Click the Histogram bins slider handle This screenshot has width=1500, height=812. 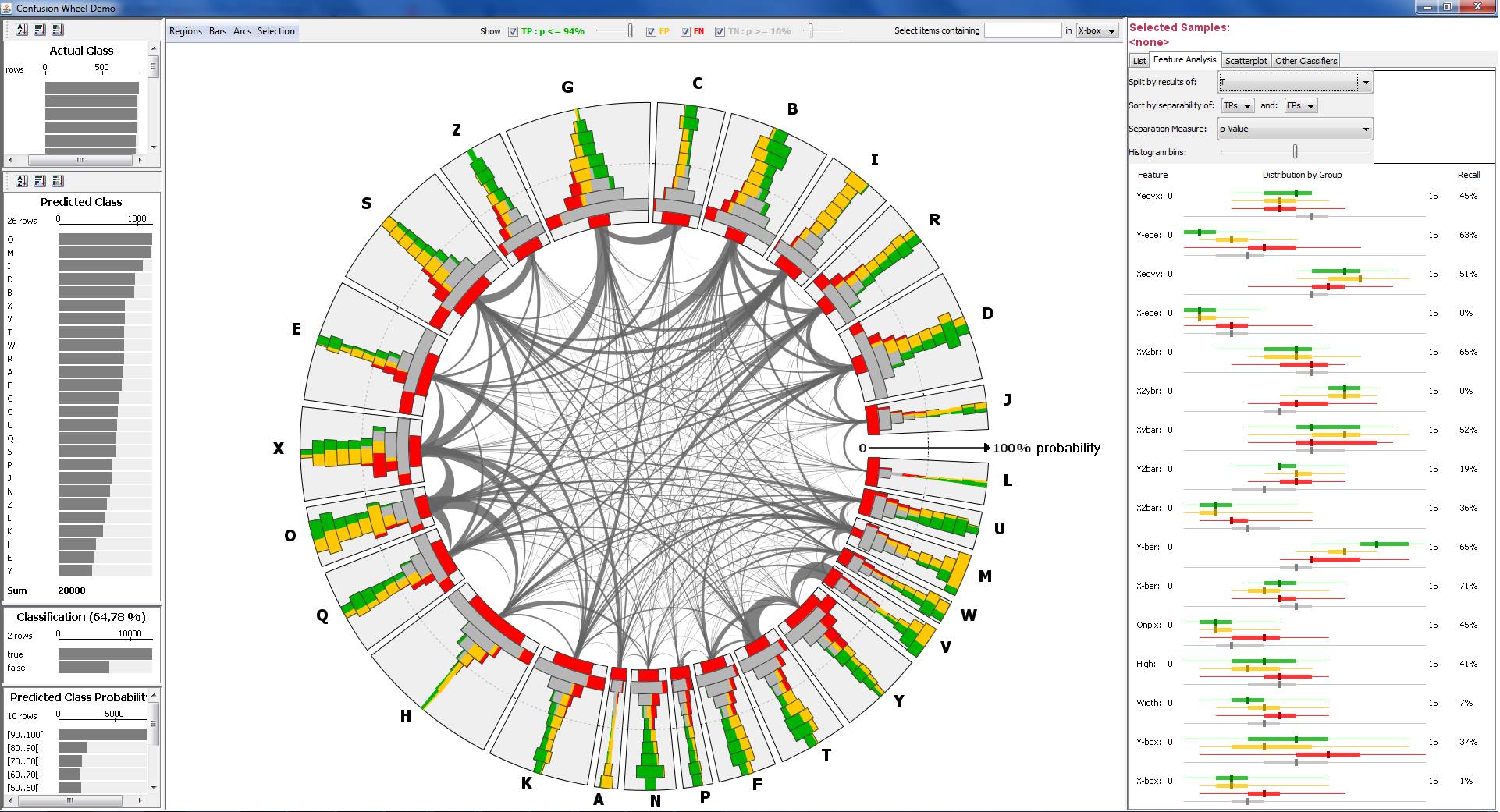click(x=1295, y=151)
